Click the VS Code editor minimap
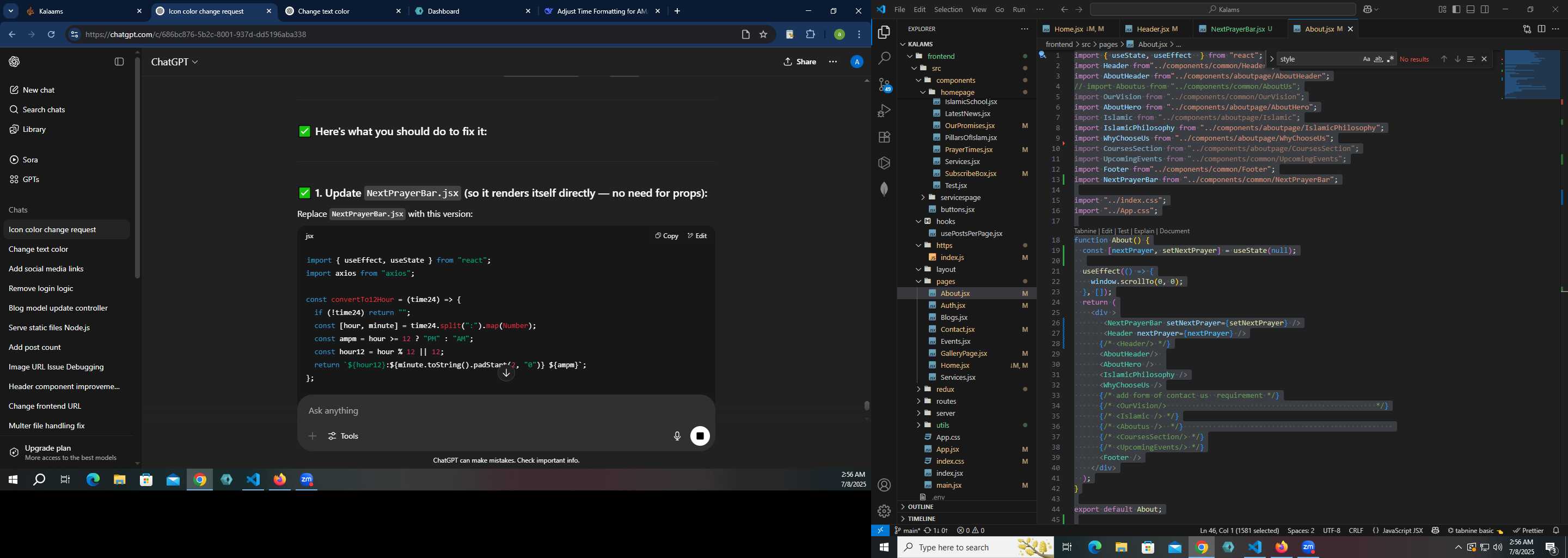The height and width of the screenshot is (558, 1568). click(1532, 75)
